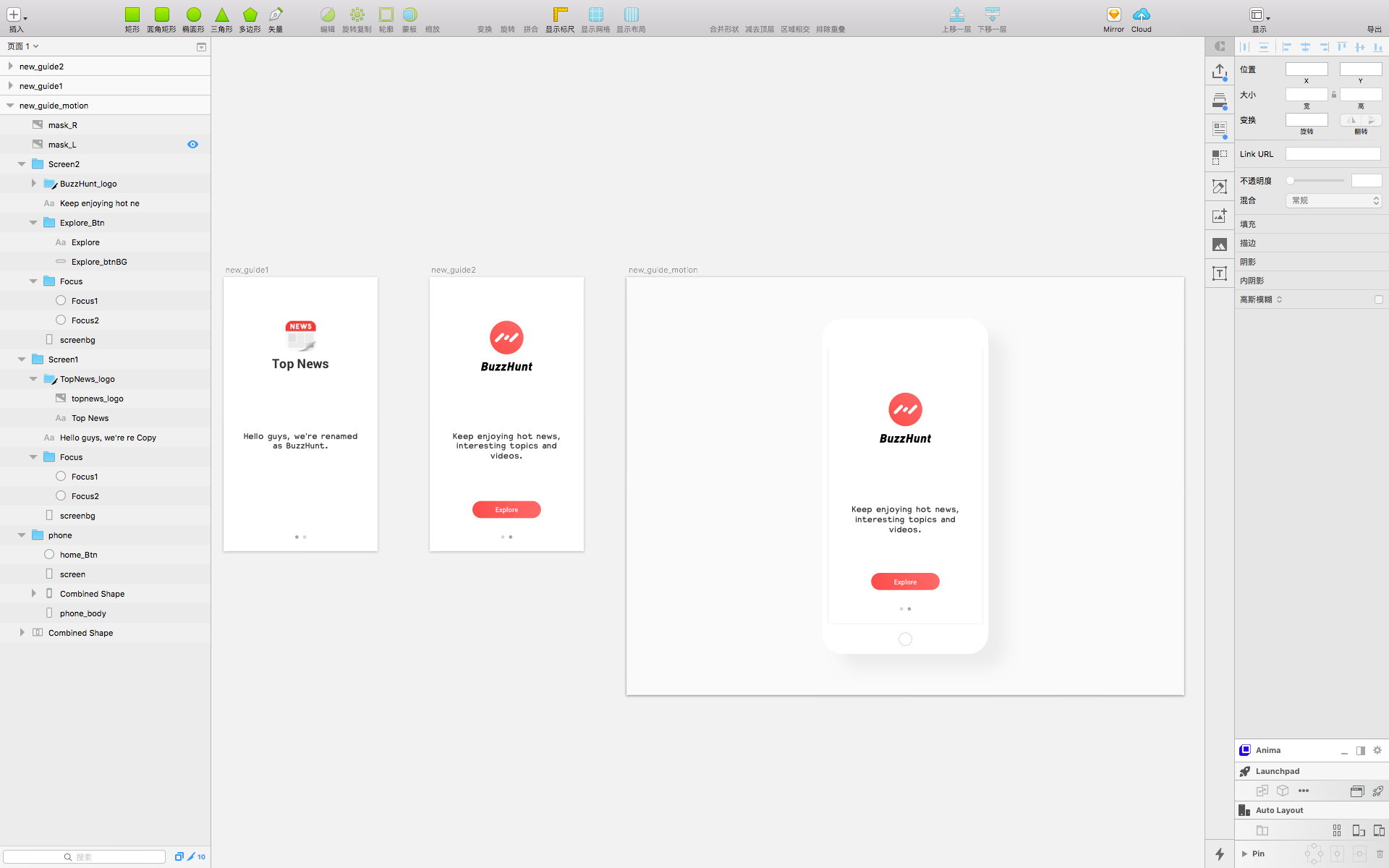Open the page selector 页面 1 dropdown
The height and width of the screenshot is (868, 1389).
coord(22,46)
